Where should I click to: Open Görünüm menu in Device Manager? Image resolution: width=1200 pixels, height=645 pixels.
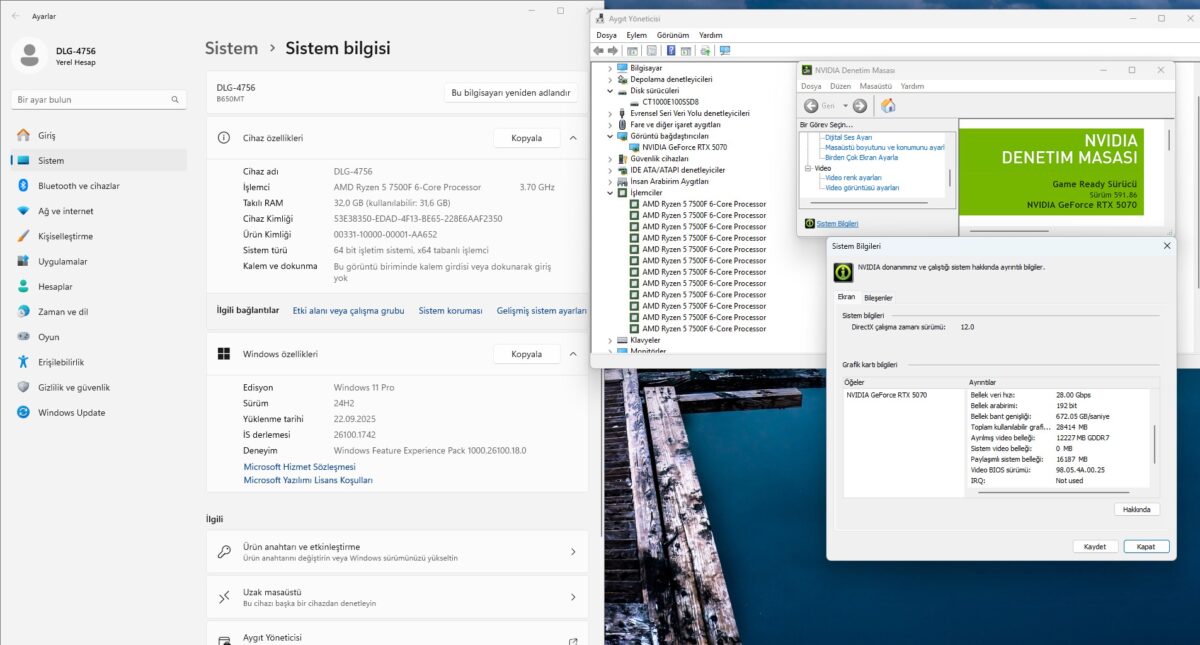(673, 35)
